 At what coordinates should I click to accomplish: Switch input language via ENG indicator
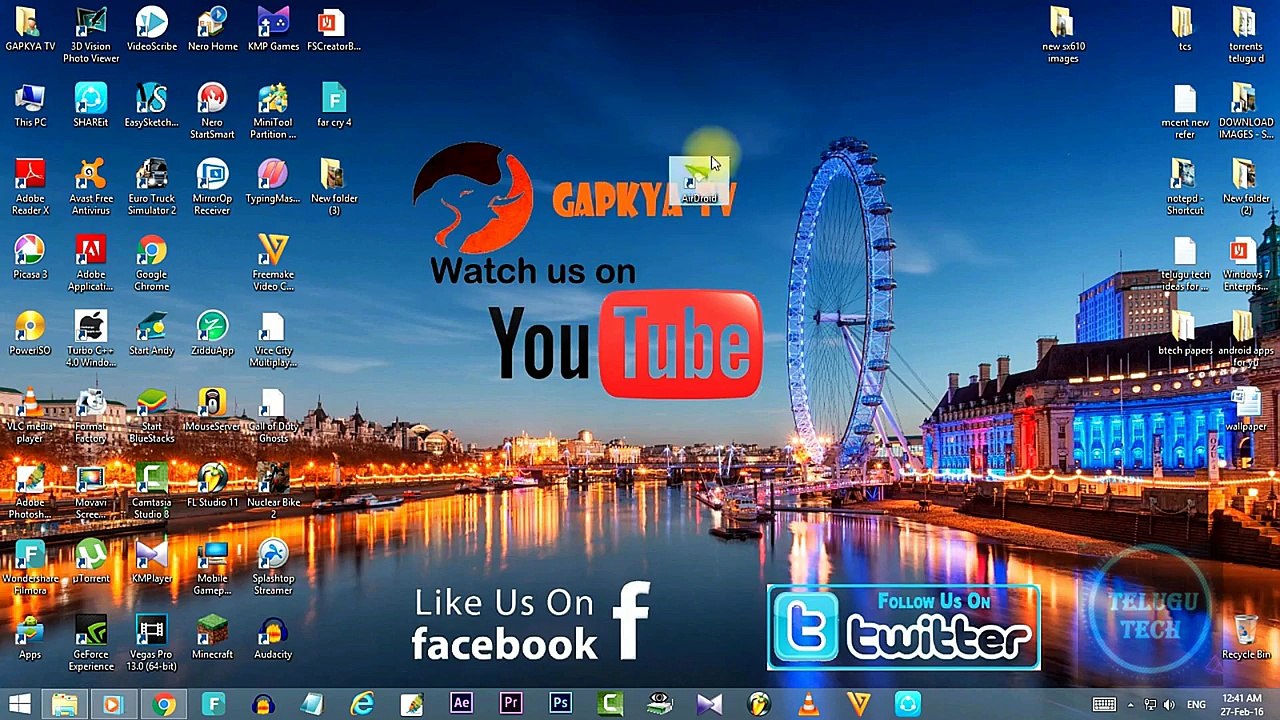pos(1196,705)
